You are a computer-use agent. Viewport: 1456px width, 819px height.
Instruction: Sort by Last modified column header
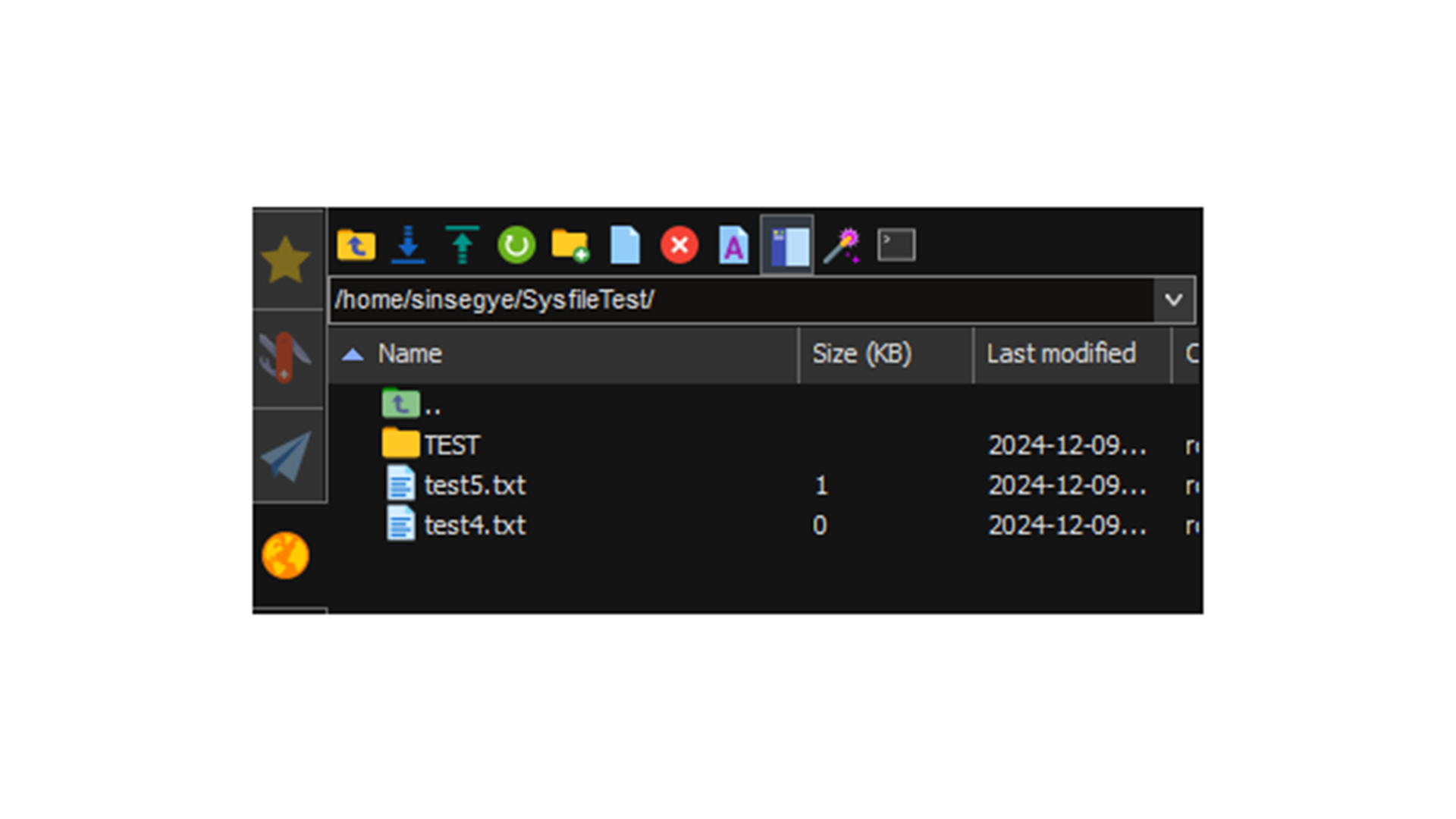tap(1061, 353)
